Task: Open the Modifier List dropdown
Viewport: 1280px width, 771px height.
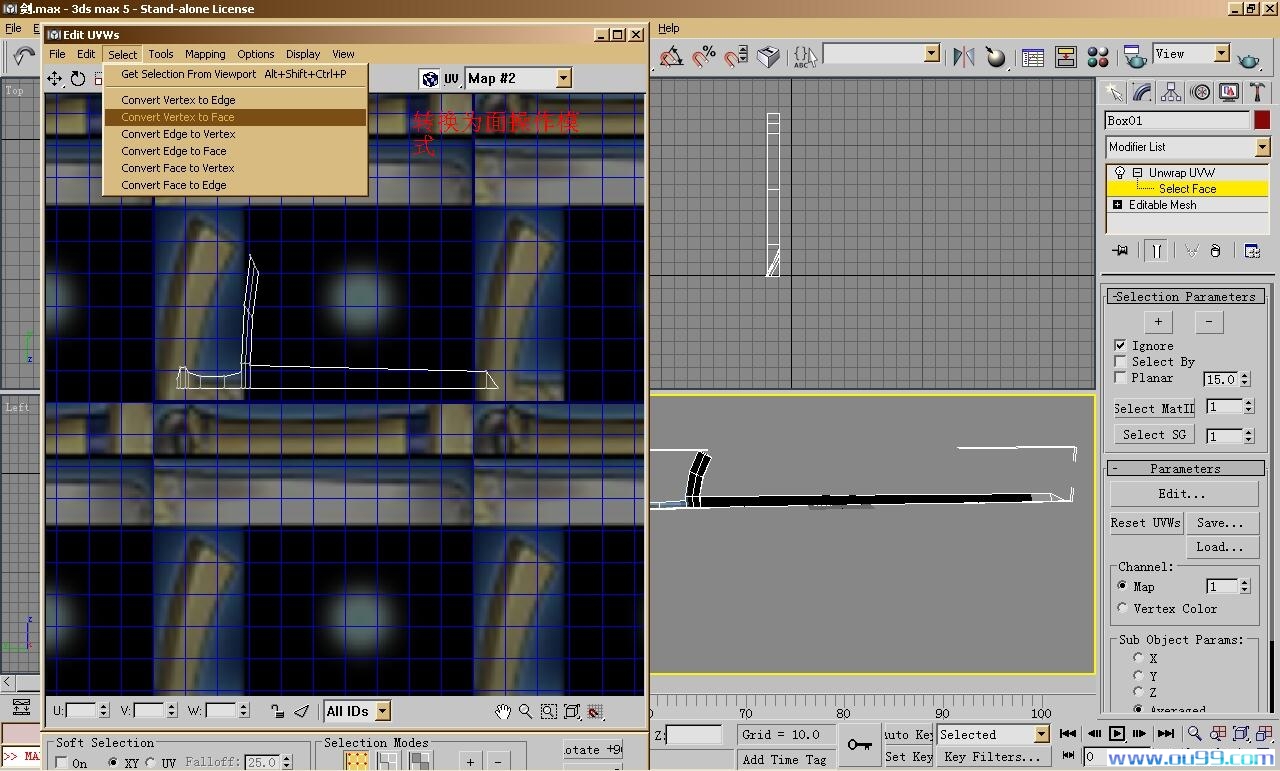Action: pos(1262,147)
